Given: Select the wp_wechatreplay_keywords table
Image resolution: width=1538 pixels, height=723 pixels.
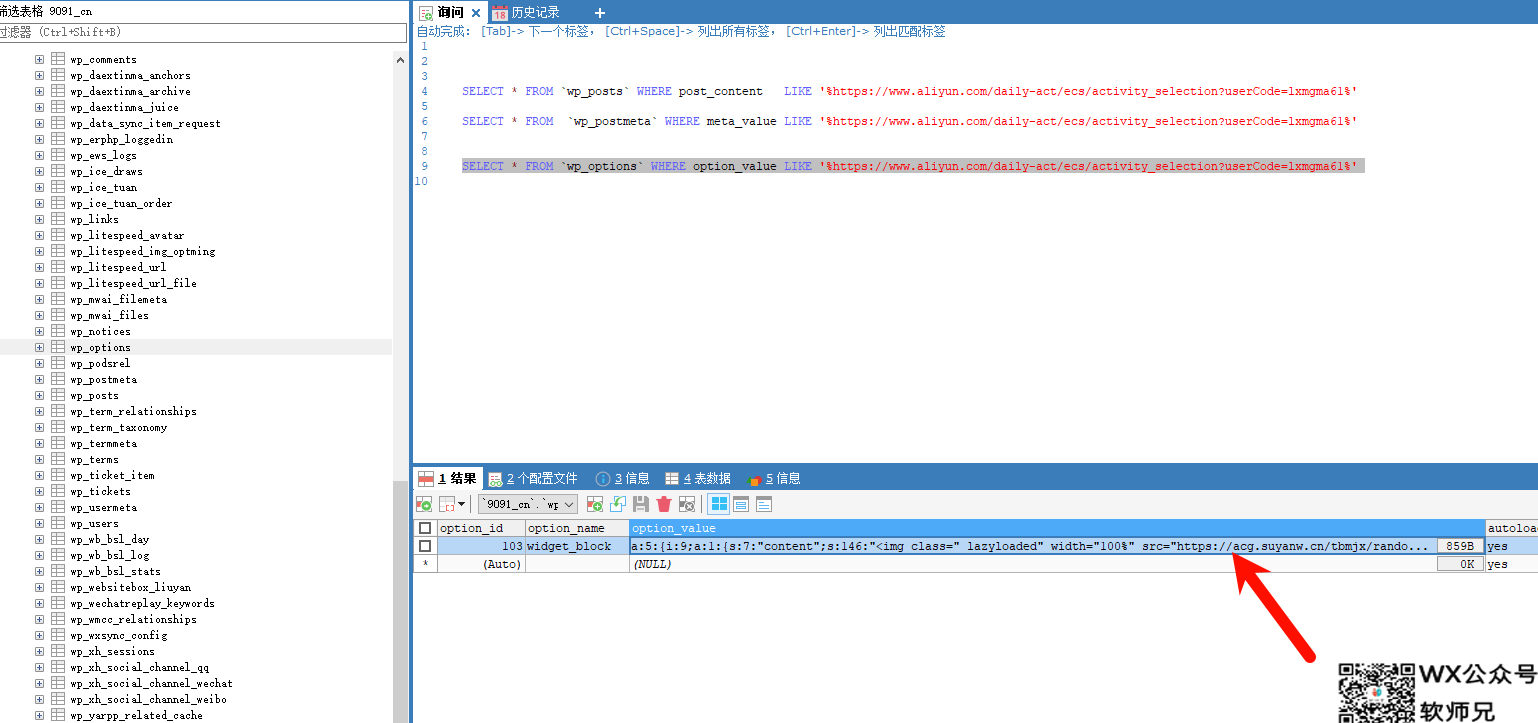Looking at the screenshot, I should click(x=142, y=603).
